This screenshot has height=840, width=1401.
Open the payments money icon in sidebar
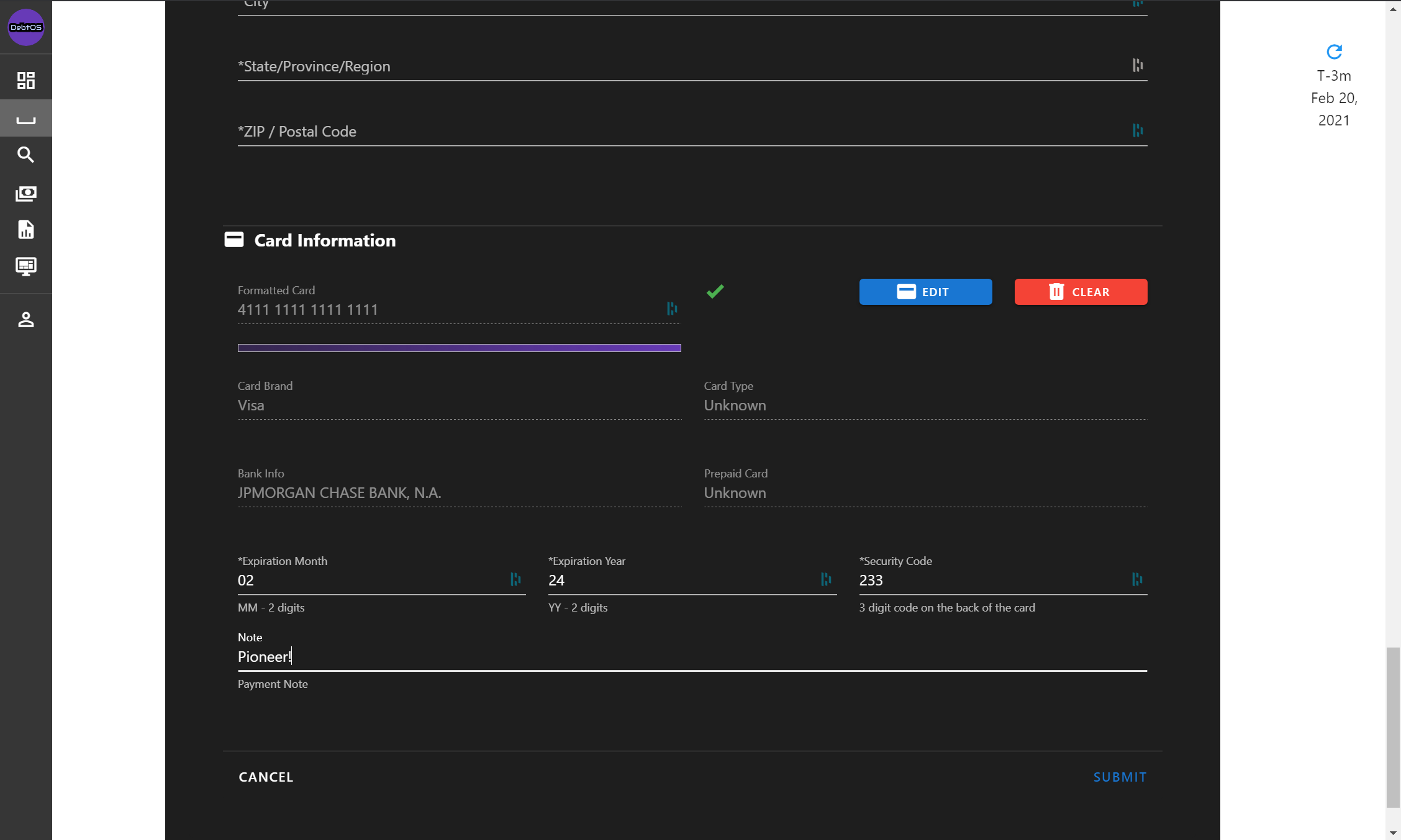click(26, 194)
